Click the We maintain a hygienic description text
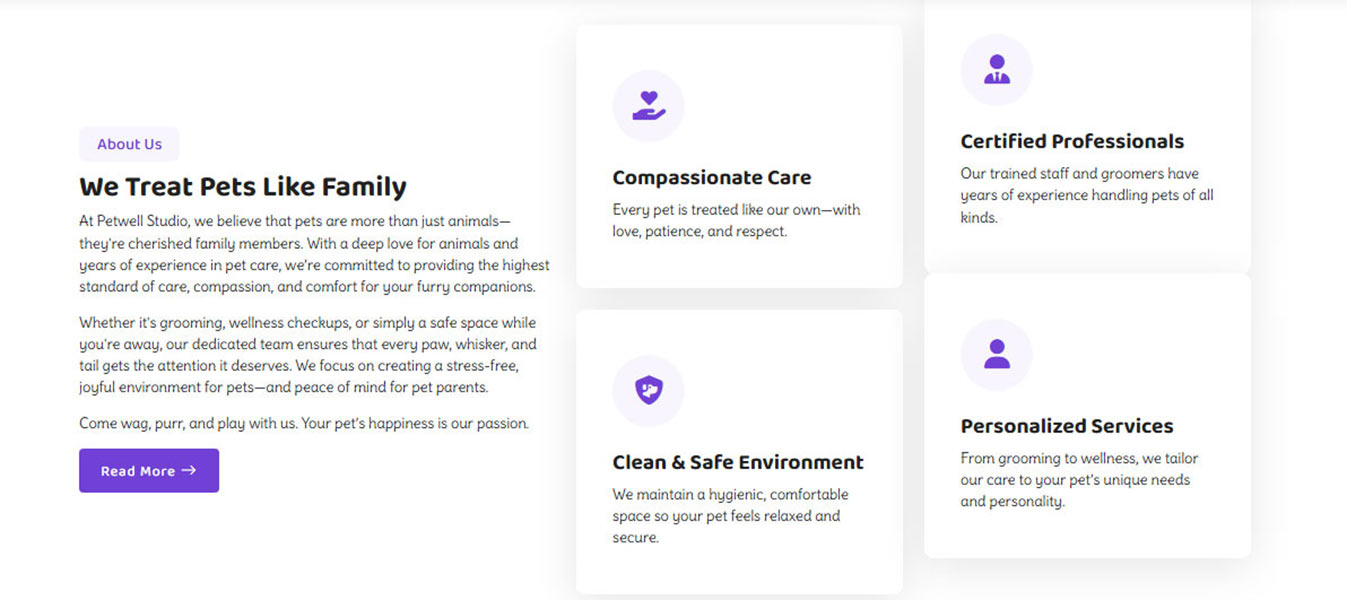Viewport: 1347px width, 600px height. point(730,516)
